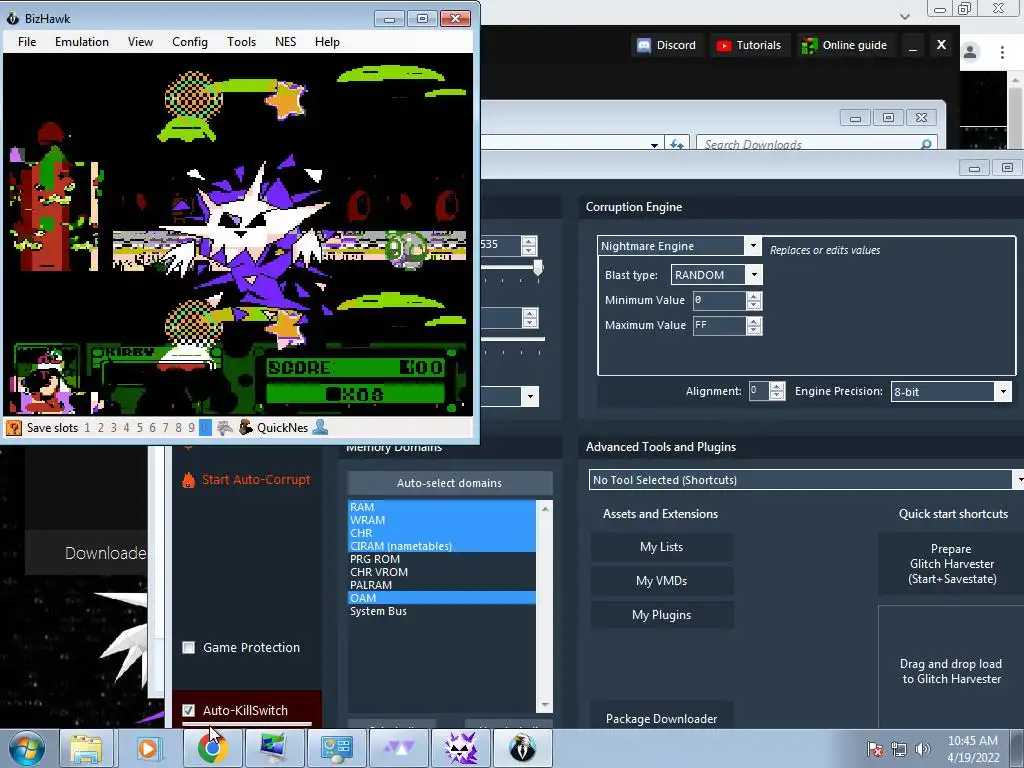Select save slot 3 in BizHawk
The height and width of the screenshot is (768, 1024).
click(x=114, y=428)
